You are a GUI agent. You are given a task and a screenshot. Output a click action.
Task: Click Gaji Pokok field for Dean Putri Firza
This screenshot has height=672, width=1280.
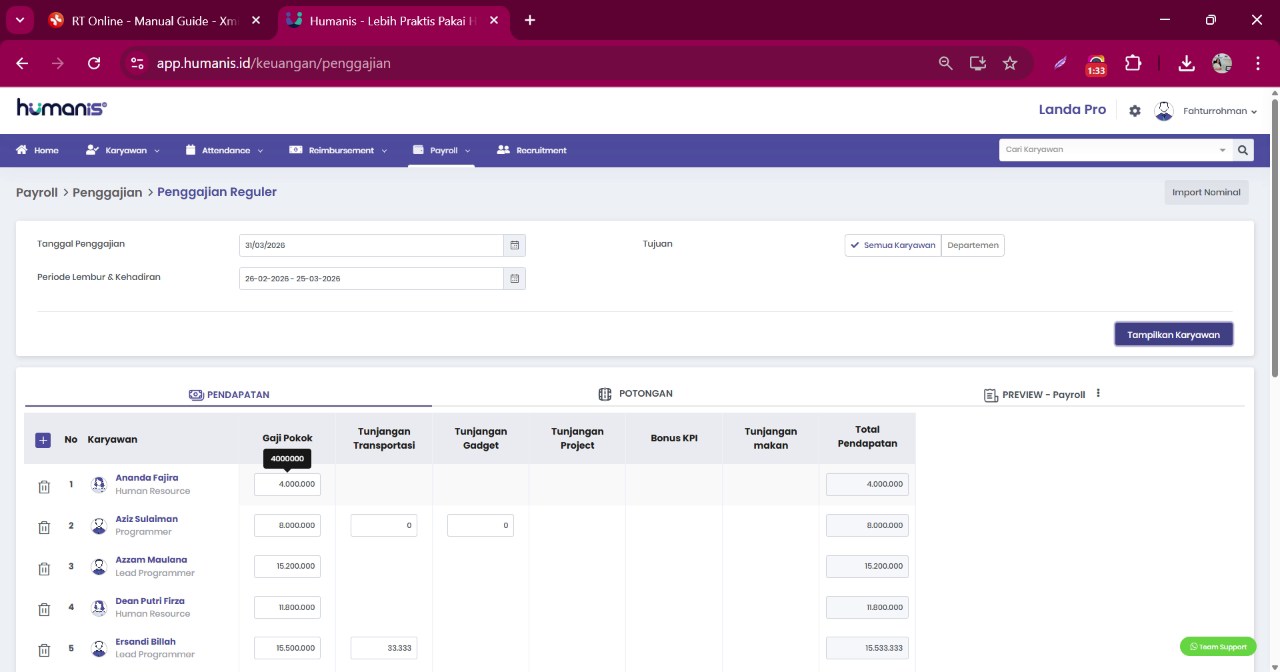pos(287,607)
